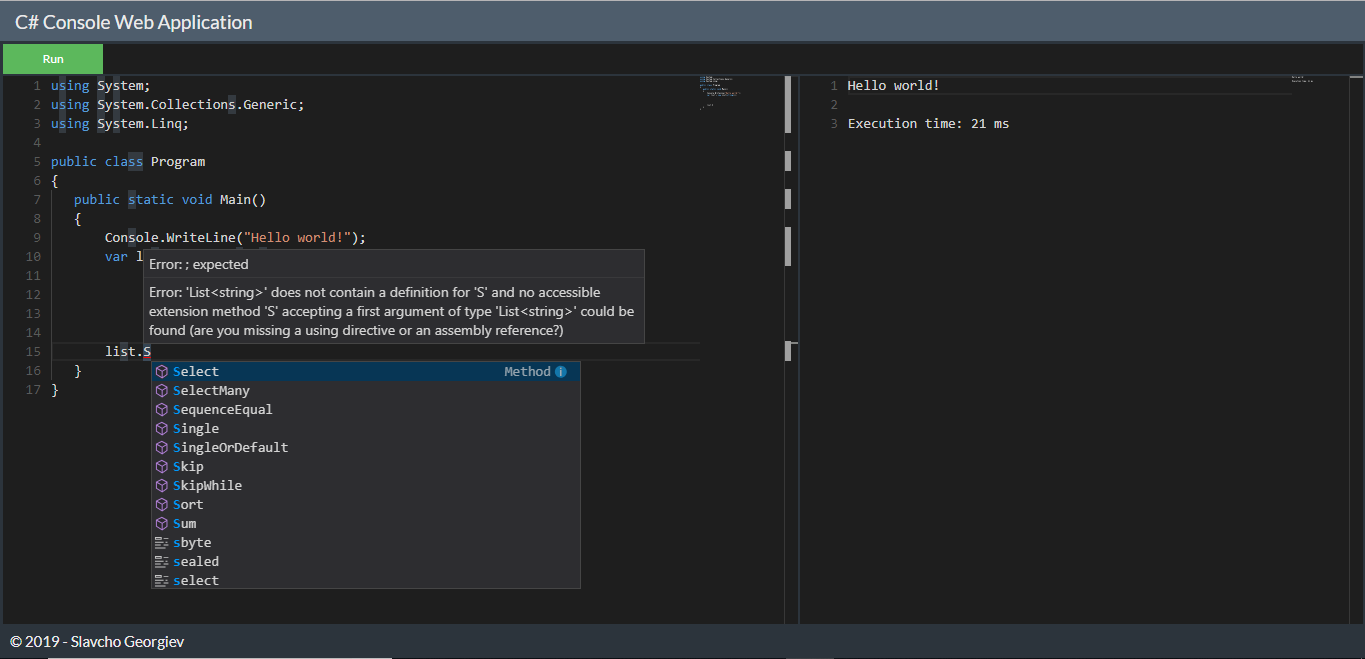This screenshot has height=659, width=1365.
Task: Click the 'Execution time: 21 ms' output
Action: [929, 124]
